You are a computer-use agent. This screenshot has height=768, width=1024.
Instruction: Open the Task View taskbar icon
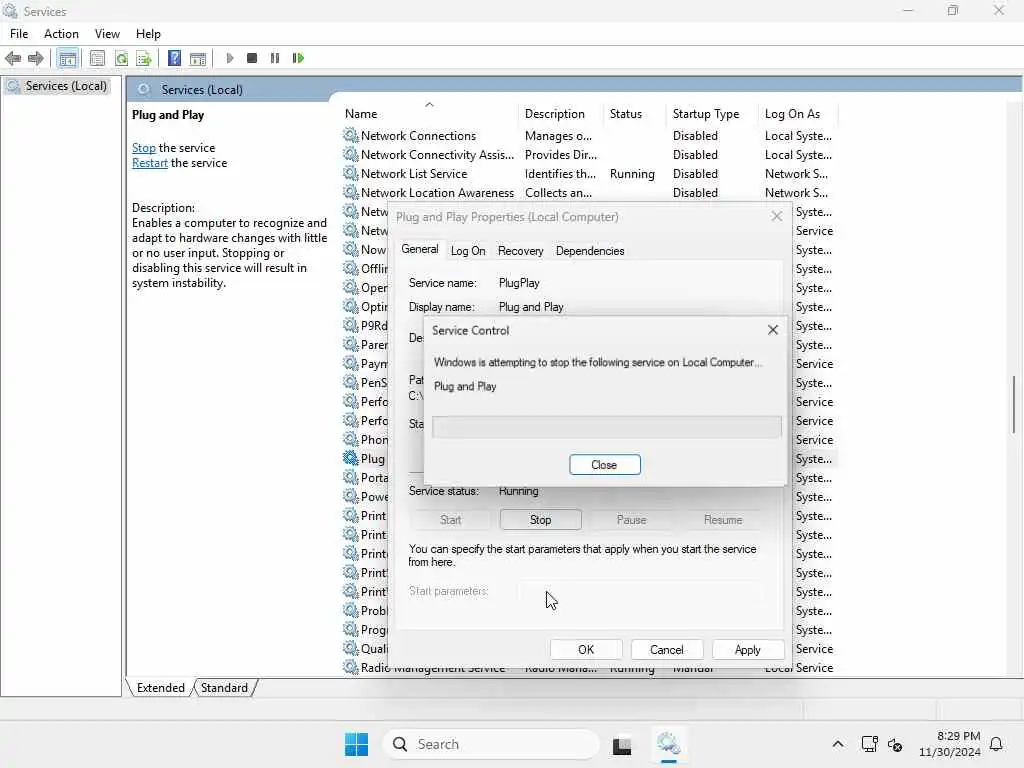tap(622, 745)
